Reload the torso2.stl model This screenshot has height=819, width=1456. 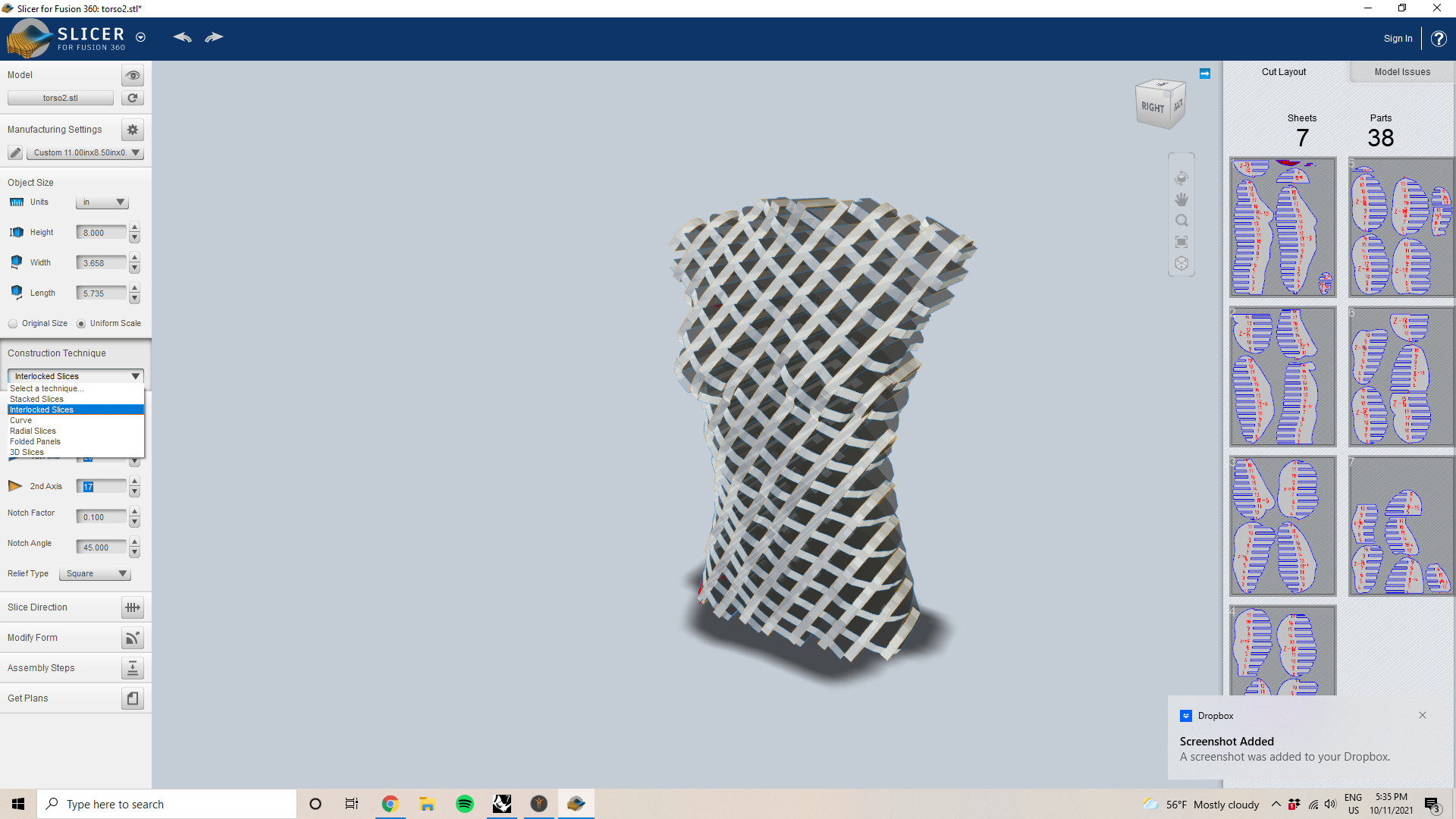[x=133, y=98]
